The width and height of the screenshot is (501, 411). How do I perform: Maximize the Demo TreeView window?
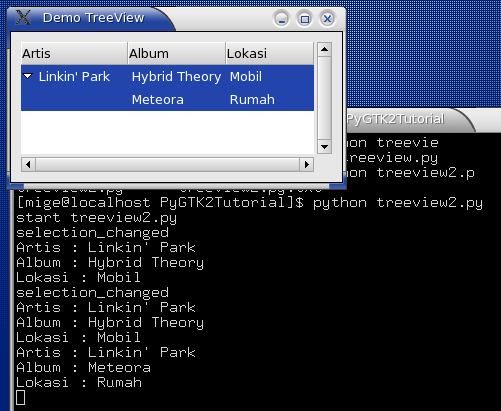pyautogui.click(x=304, y=19)
